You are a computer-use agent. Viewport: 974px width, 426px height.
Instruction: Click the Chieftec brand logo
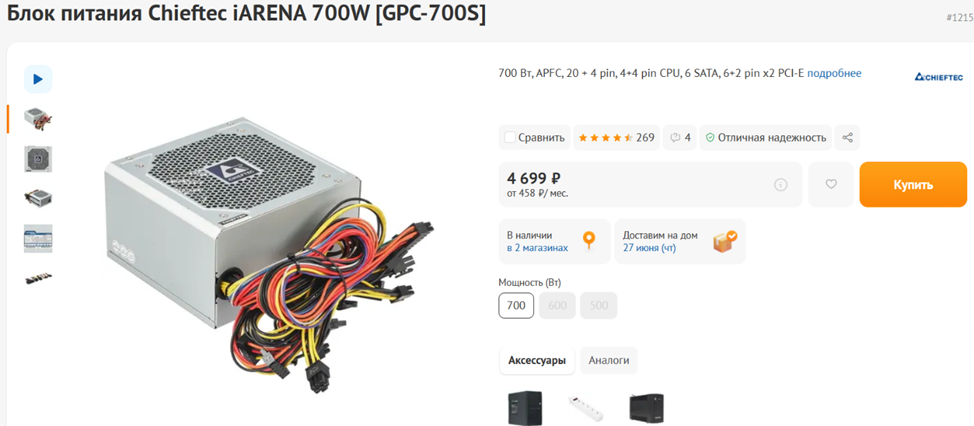tap(939, 77)
